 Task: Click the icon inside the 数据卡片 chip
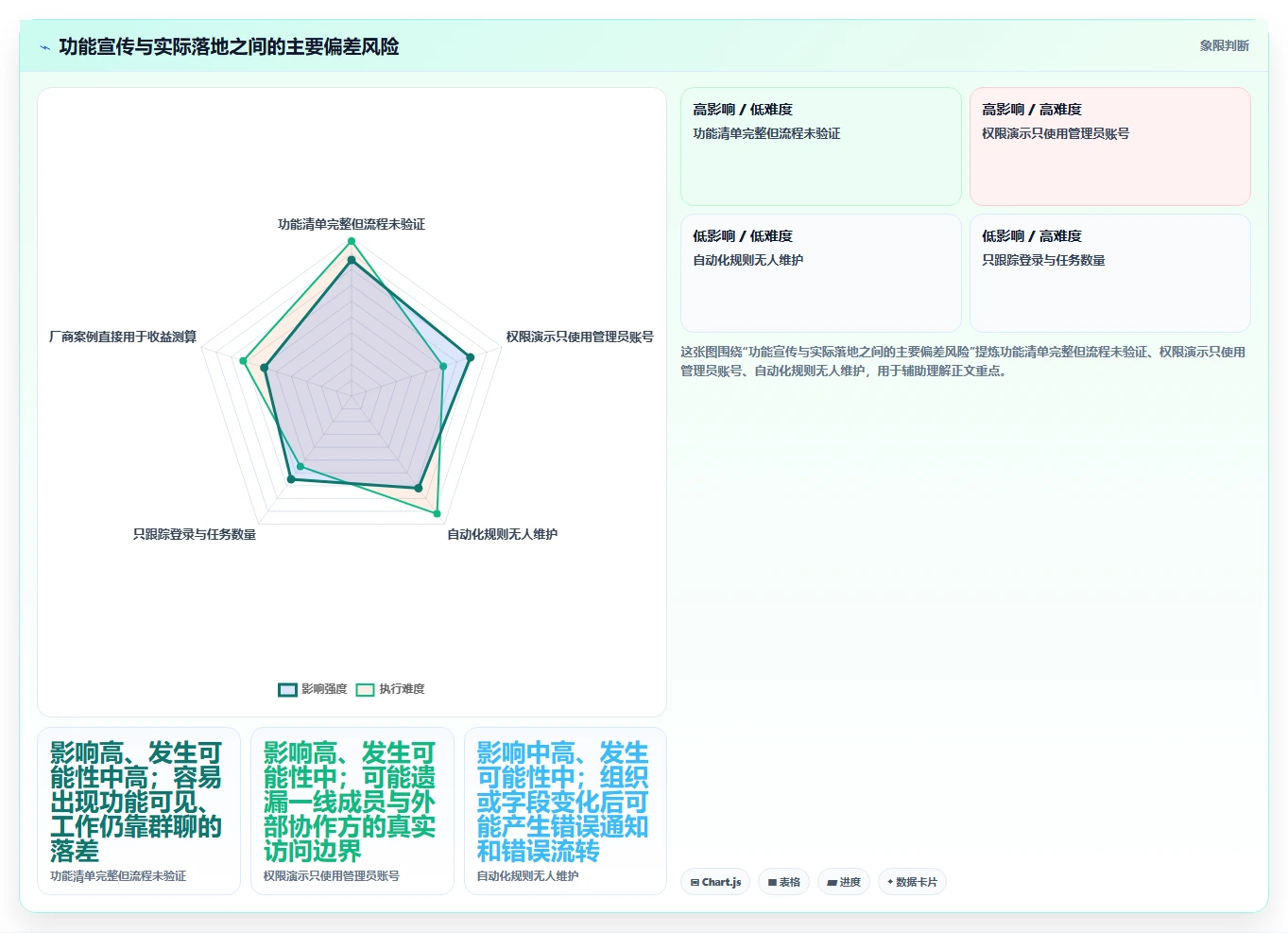click(890, 882)
